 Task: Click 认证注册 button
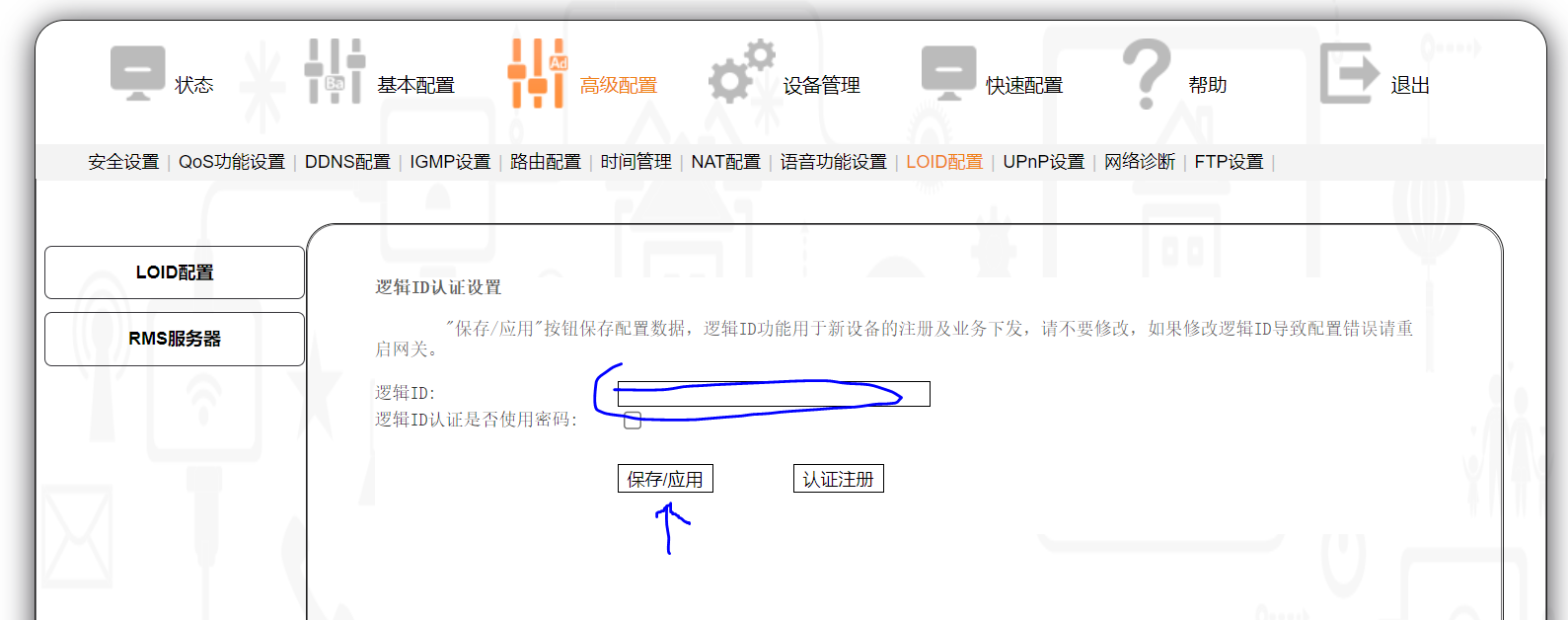point(838,479)
